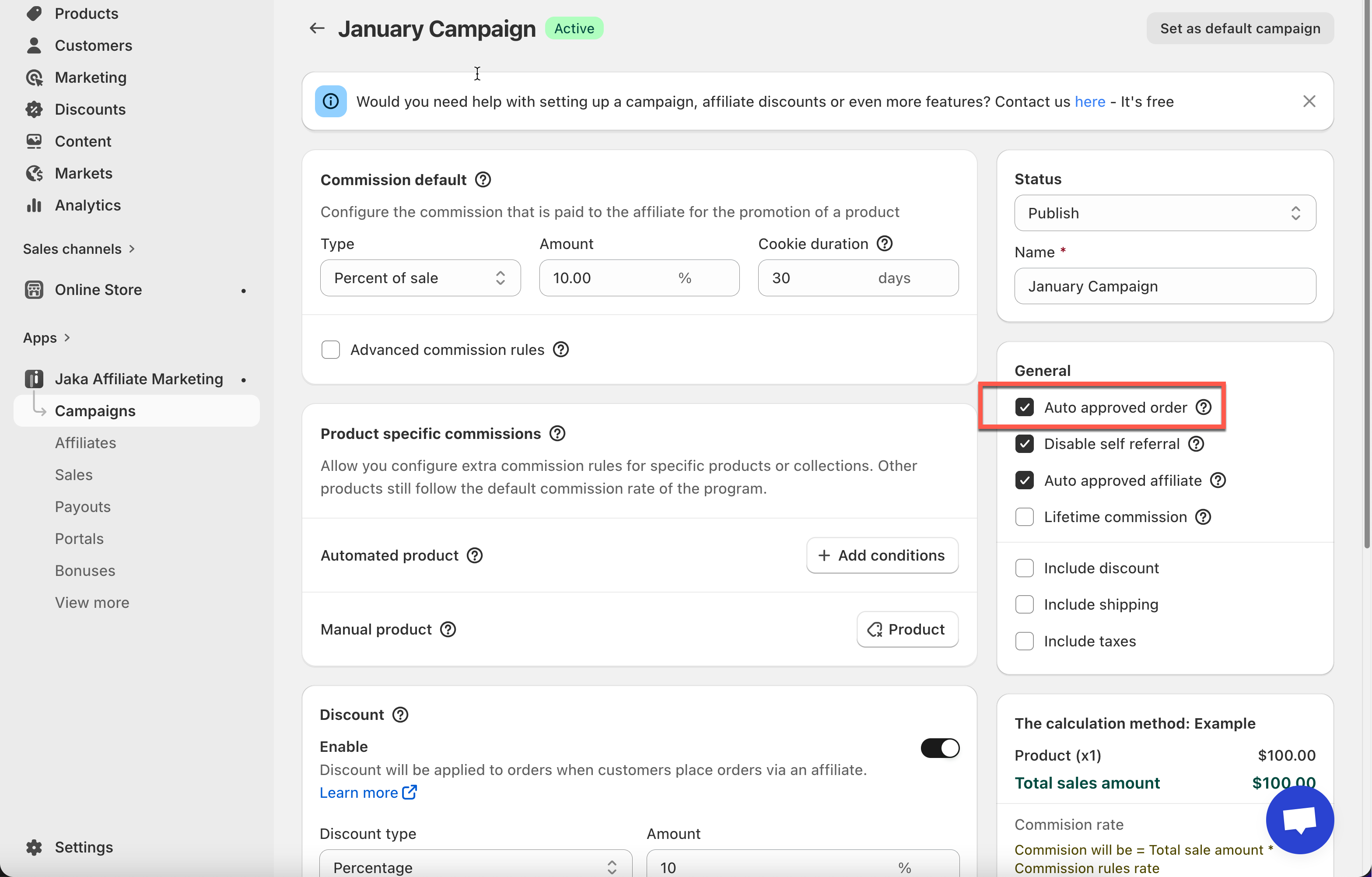Go to Payouts in the sidebar
This screenshot has width=1372, height=877.
coord(83,507)
